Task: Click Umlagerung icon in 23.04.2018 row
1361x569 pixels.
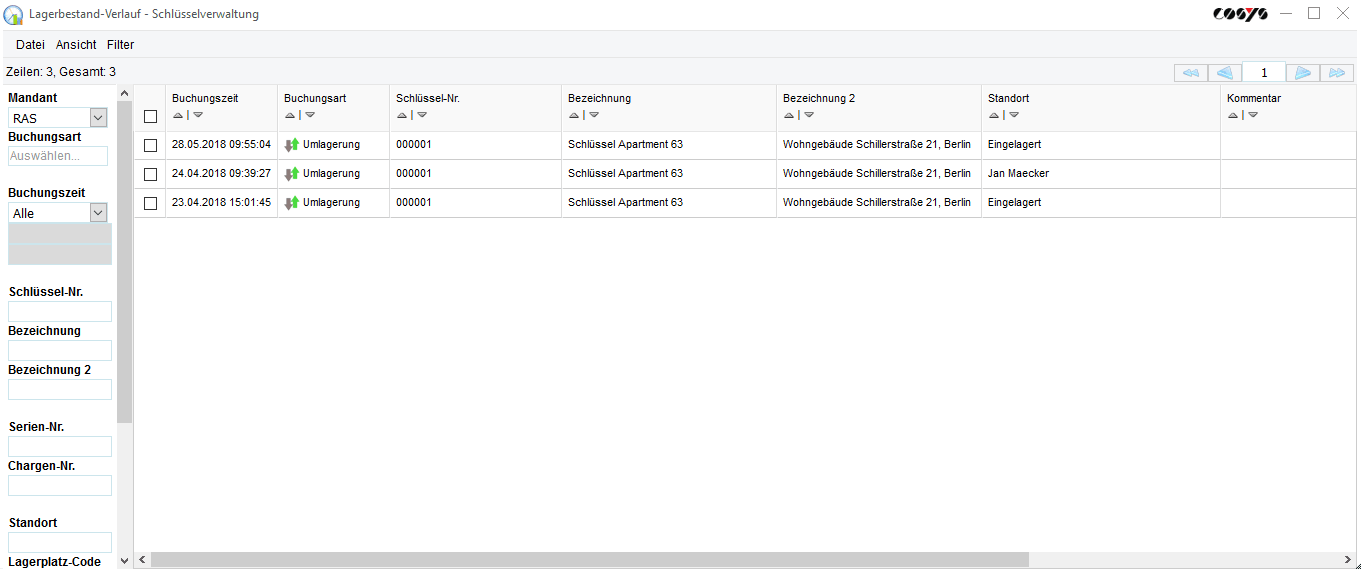Action: [292, 203]
